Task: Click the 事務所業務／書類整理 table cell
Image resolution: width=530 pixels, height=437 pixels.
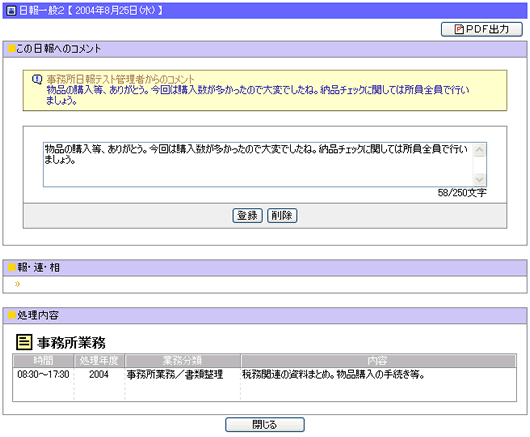Action: pos(175,374)
